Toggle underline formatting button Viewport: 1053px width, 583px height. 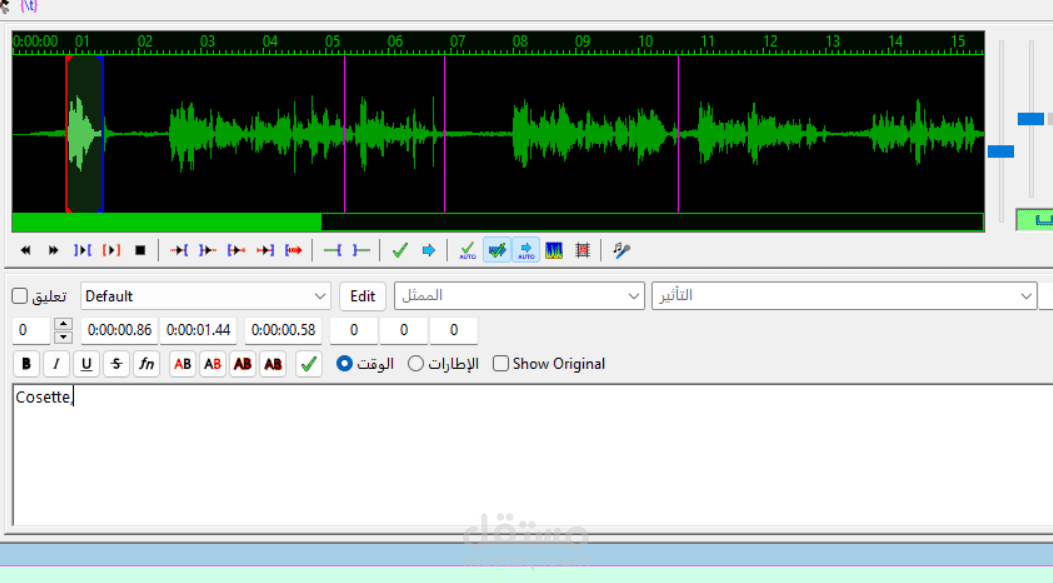87,364
